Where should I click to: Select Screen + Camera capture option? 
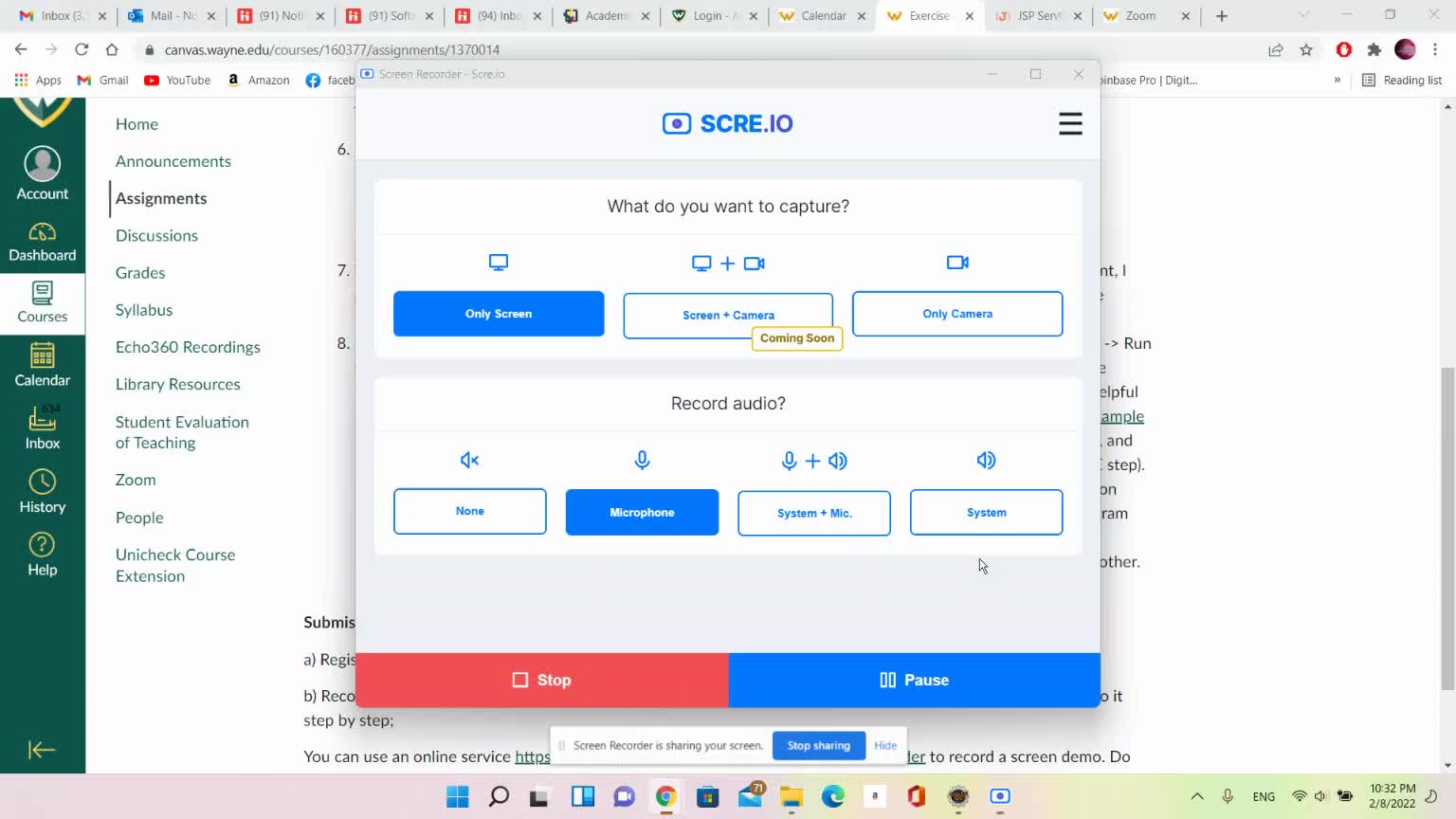click(728, 315)
